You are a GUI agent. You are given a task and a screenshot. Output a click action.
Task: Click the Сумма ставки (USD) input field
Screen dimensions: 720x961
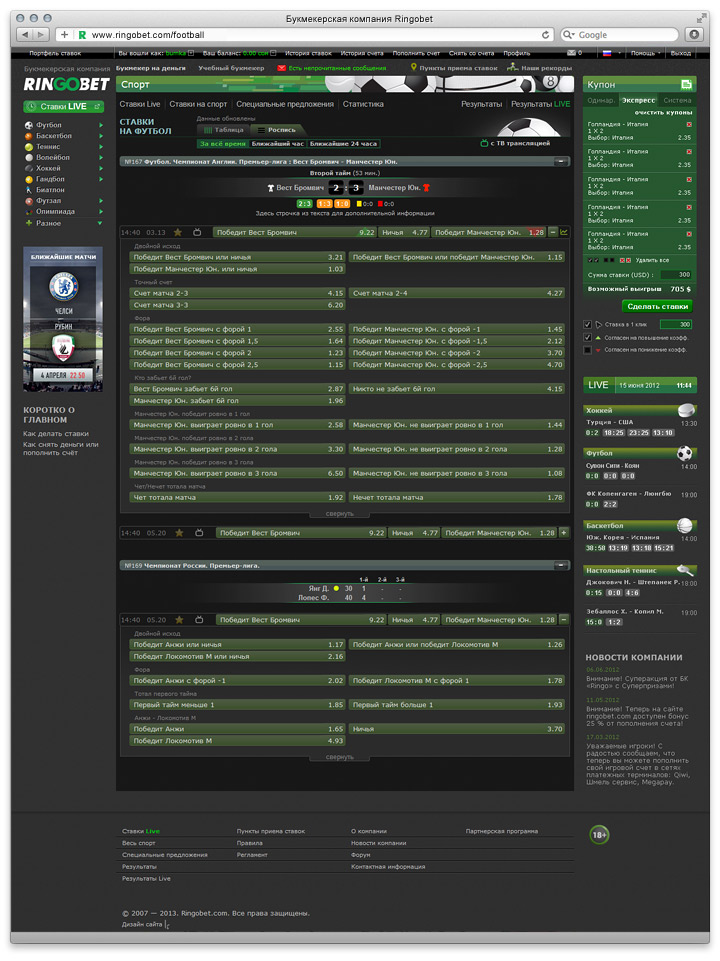[x=676, y=275]
